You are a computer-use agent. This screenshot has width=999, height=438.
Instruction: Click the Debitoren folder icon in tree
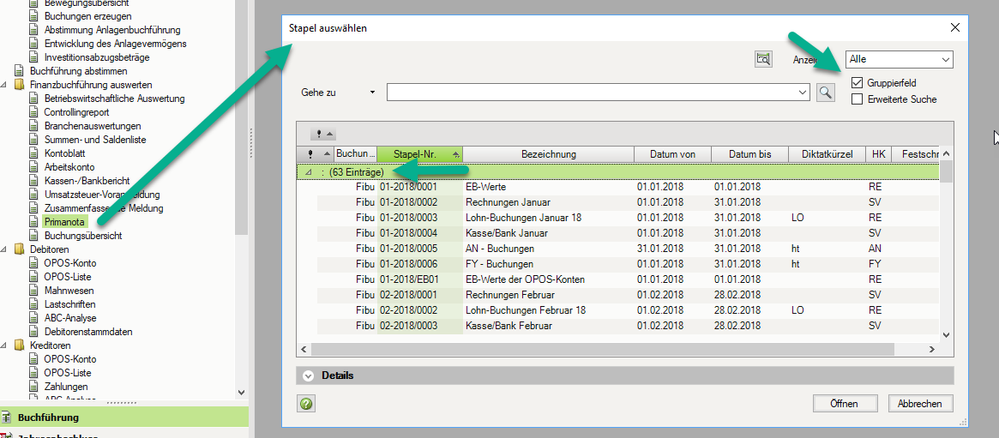pyautogui.click(x=20, y=249)
